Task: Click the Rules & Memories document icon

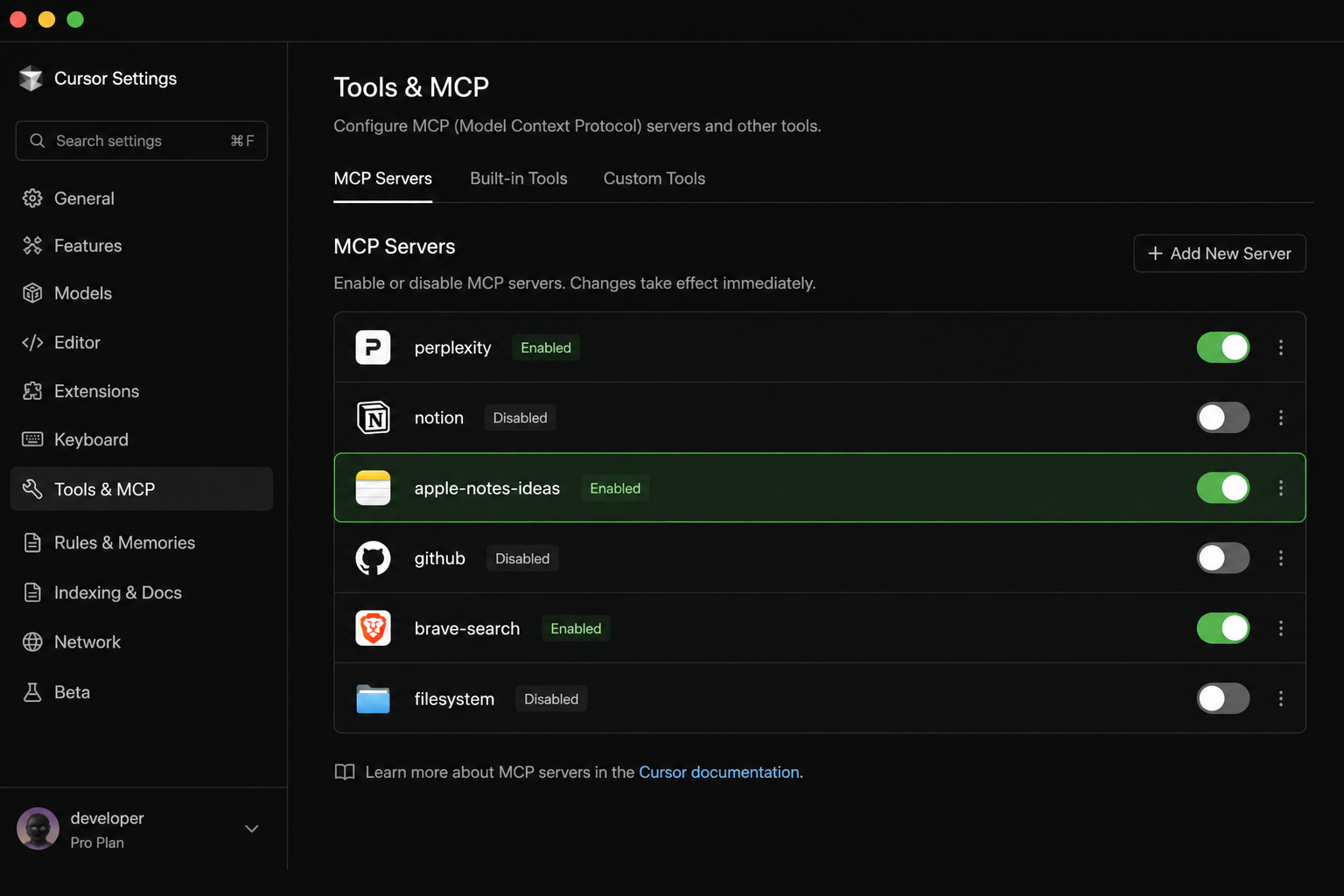Action: tap(32, 542)
